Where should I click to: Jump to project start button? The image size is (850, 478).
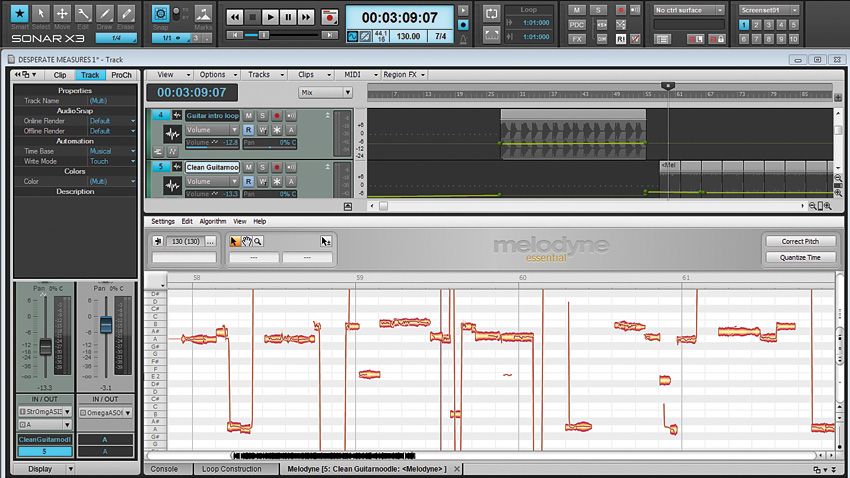pos(234,35)
